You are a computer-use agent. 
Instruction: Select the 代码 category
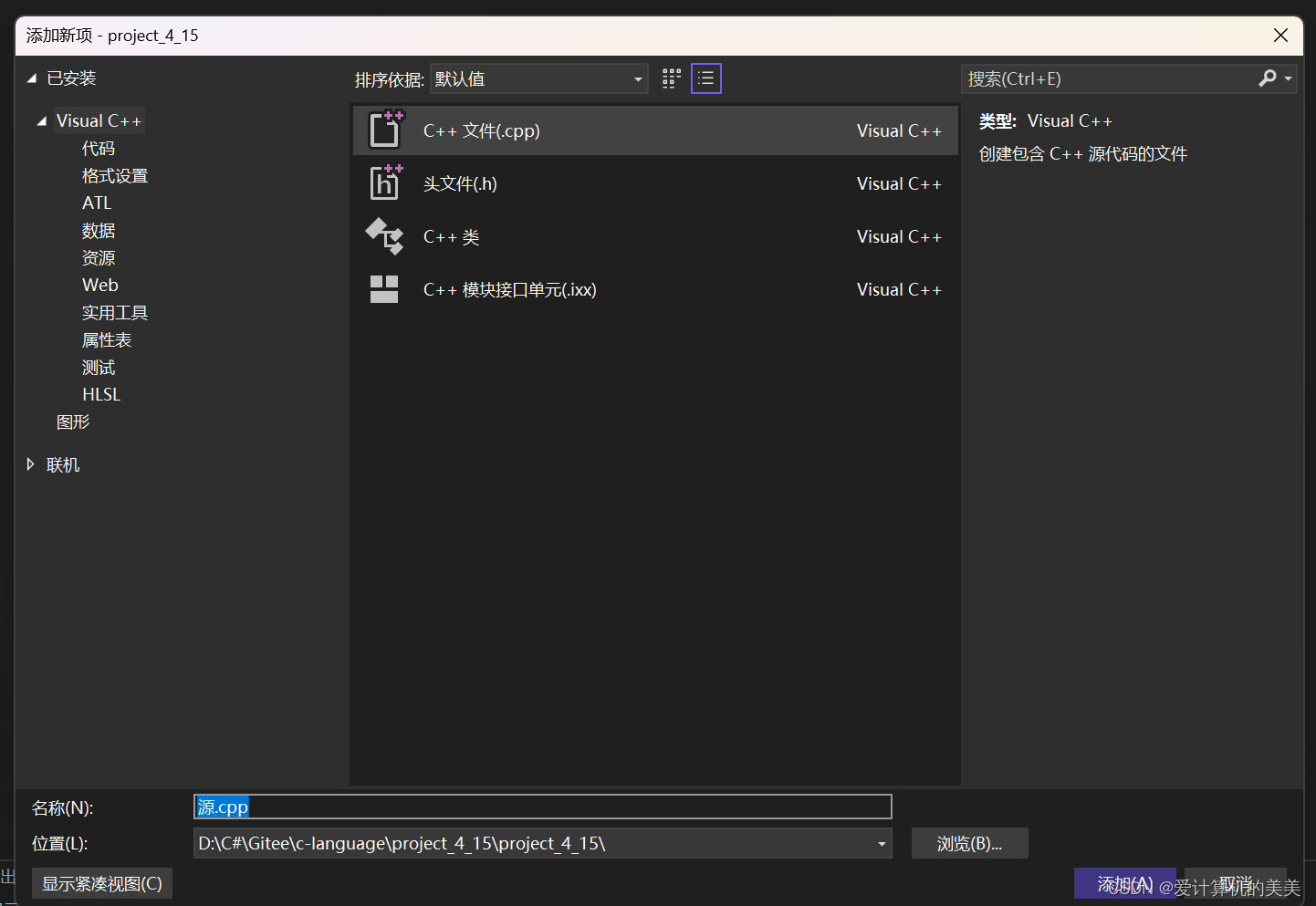[99, 148]
